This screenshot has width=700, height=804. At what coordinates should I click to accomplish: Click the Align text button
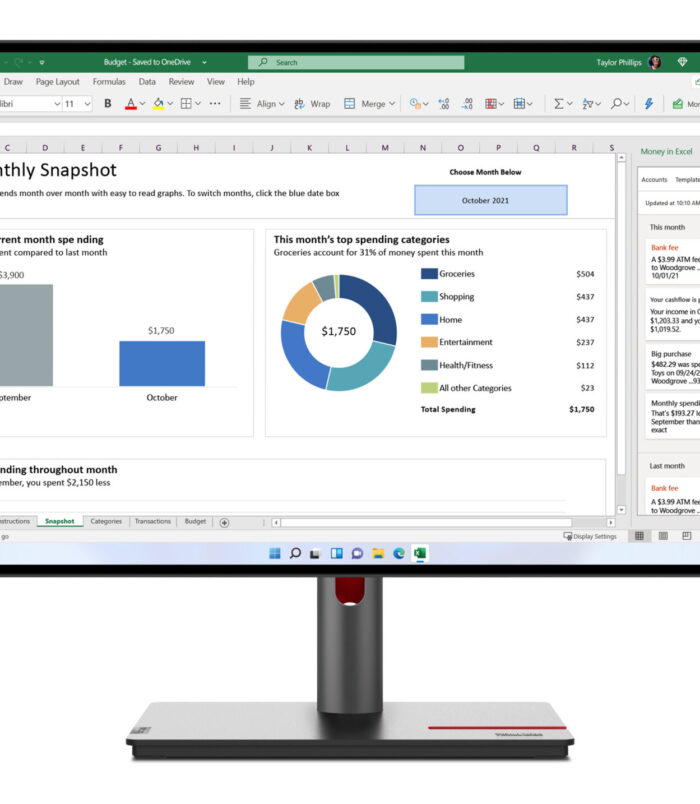[x=262, y=104]
